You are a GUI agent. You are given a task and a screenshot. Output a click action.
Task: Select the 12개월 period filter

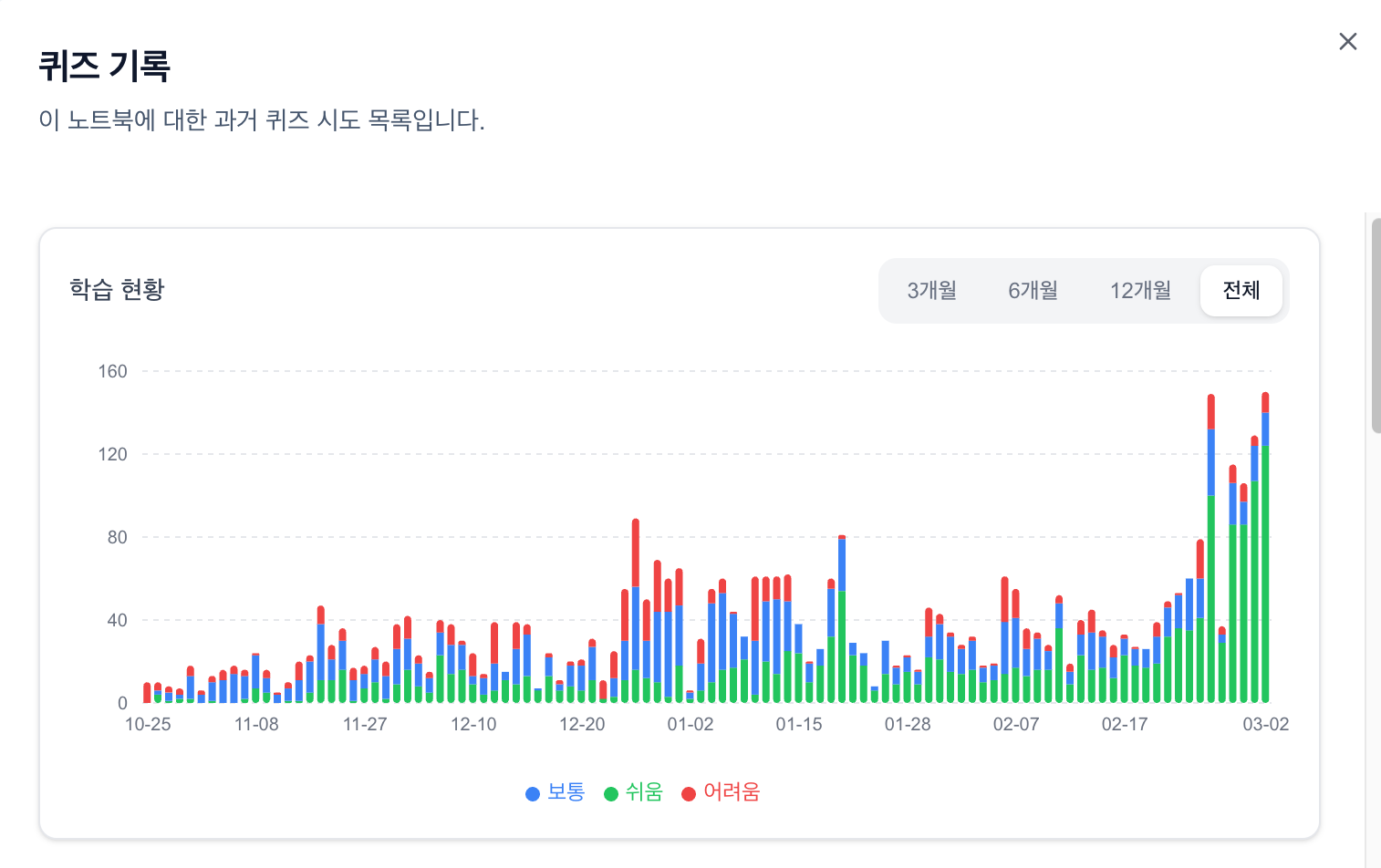[1139, 290]
